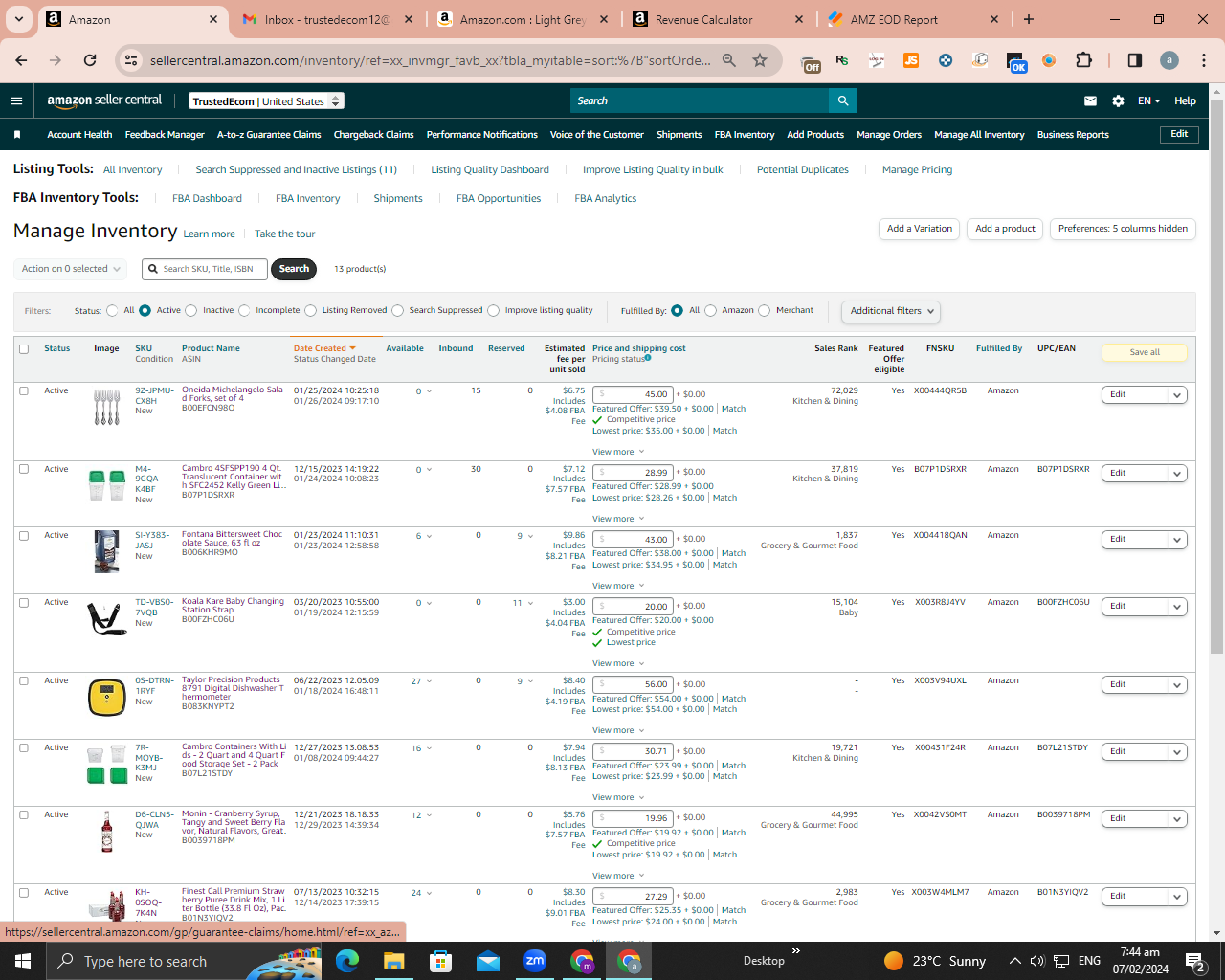Open Chrome's three-dot menu
1225x980 pixels.
[x=1204, y=60]
